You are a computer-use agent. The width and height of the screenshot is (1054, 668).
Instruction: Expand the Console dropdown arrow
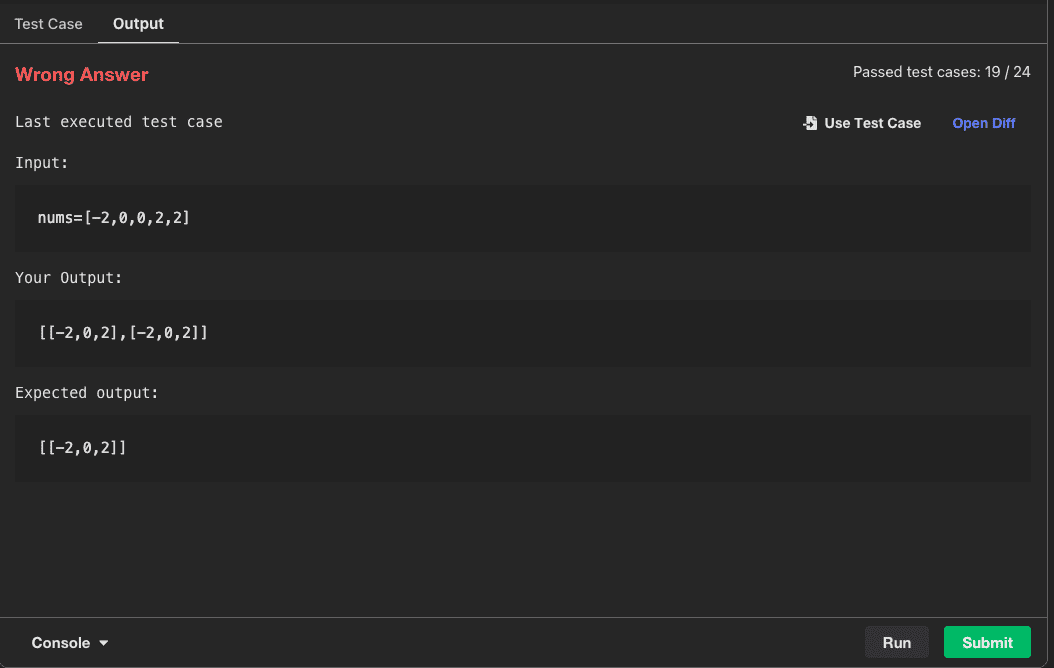pos(104,643)
